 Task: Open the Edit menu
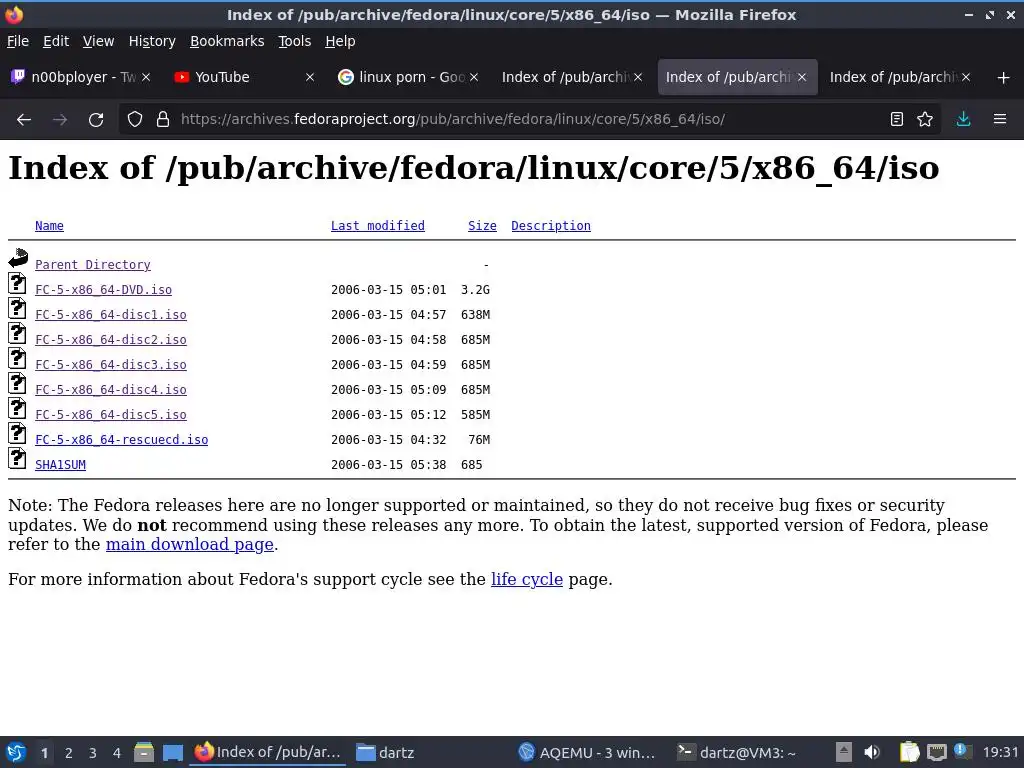click(56, 41)
